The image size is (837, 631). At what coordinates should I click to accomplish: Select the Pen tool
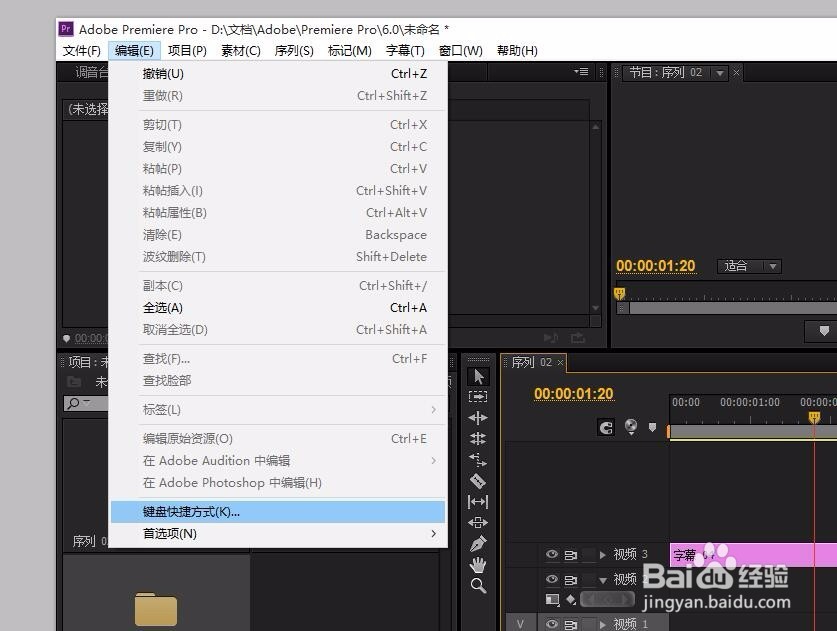pos(478,543)
